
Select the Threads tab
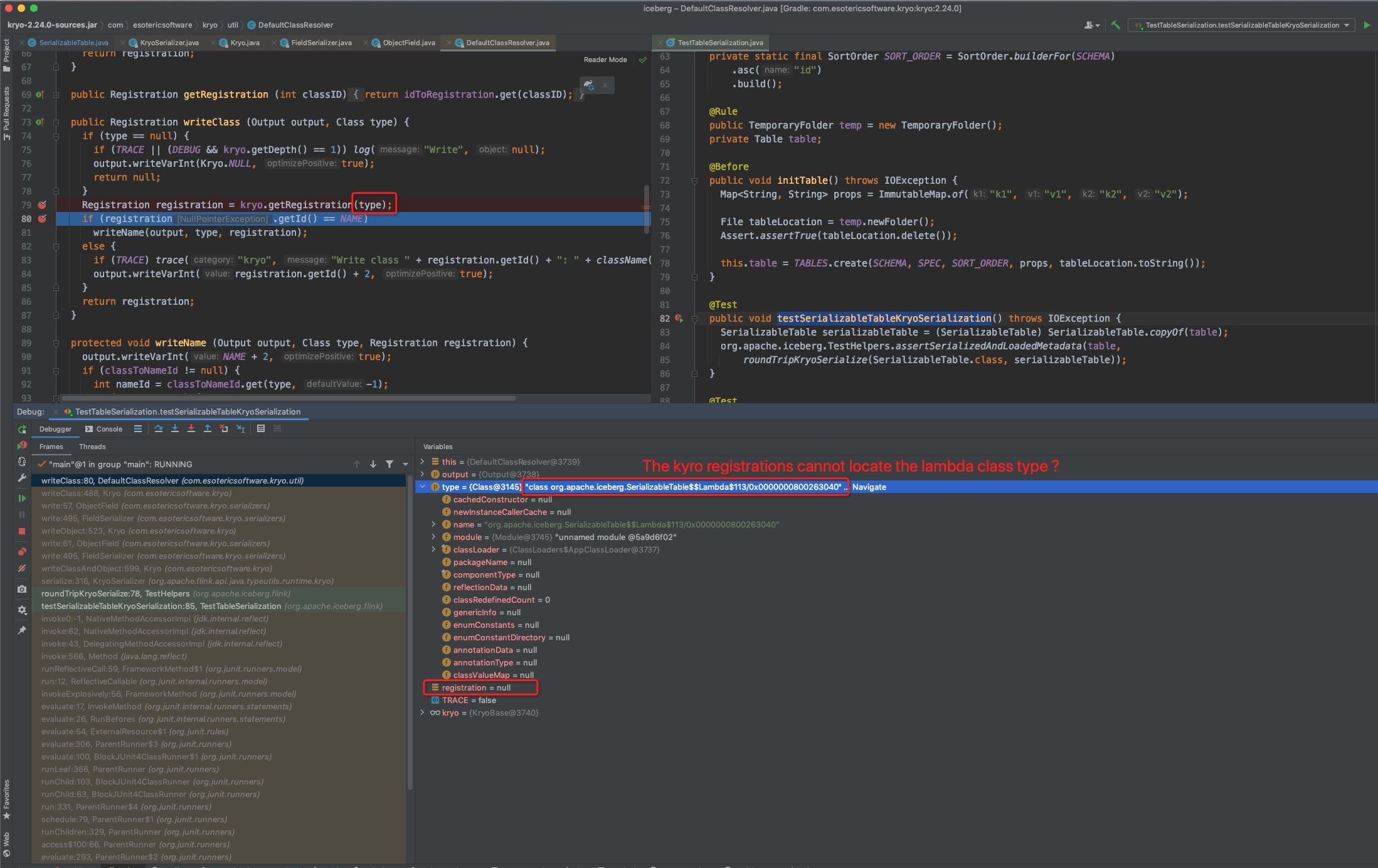coord(92,447)
